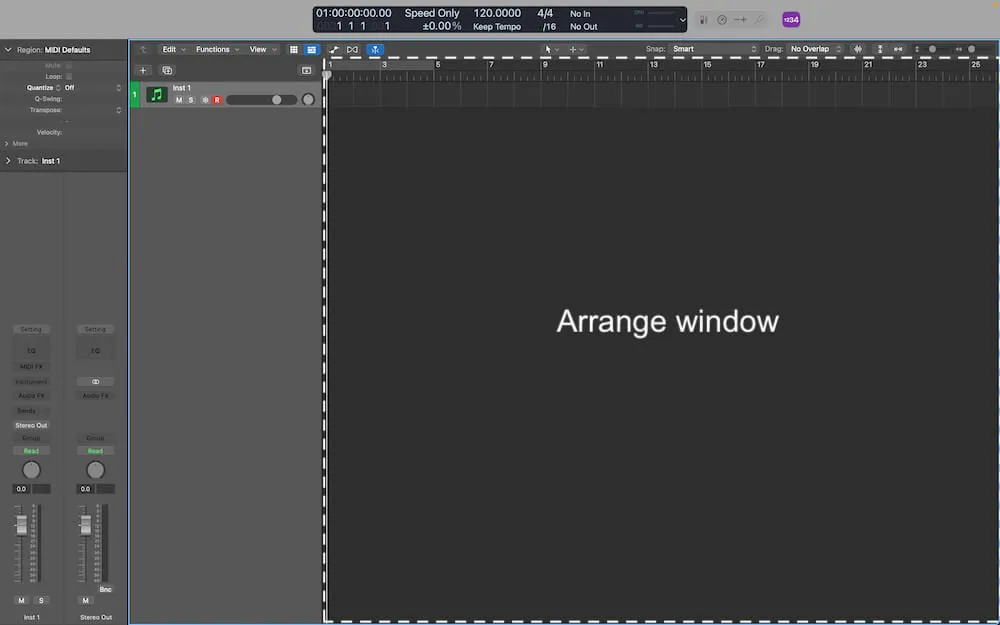Disable record-enable on Inst 1
Viewport: 1000px width, 625px height.
(217, 100)
